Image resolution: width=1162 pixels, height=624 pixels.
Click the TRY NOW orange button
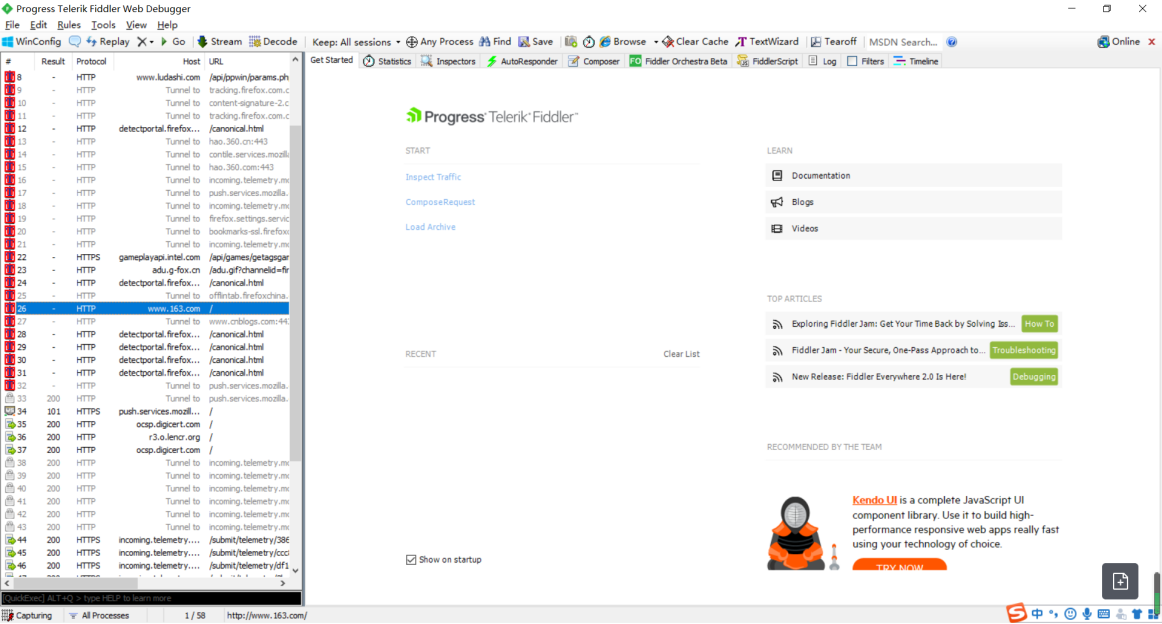(899, 565)
